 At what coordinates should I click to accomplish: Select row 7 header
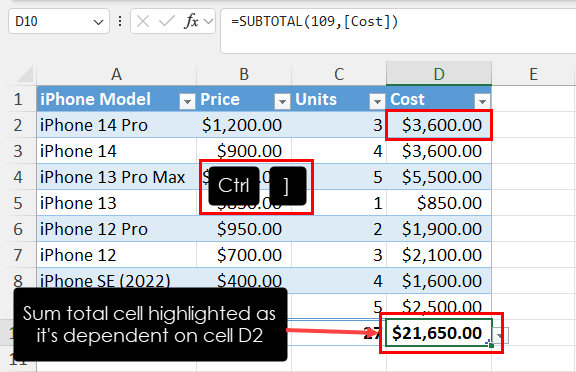18,255
